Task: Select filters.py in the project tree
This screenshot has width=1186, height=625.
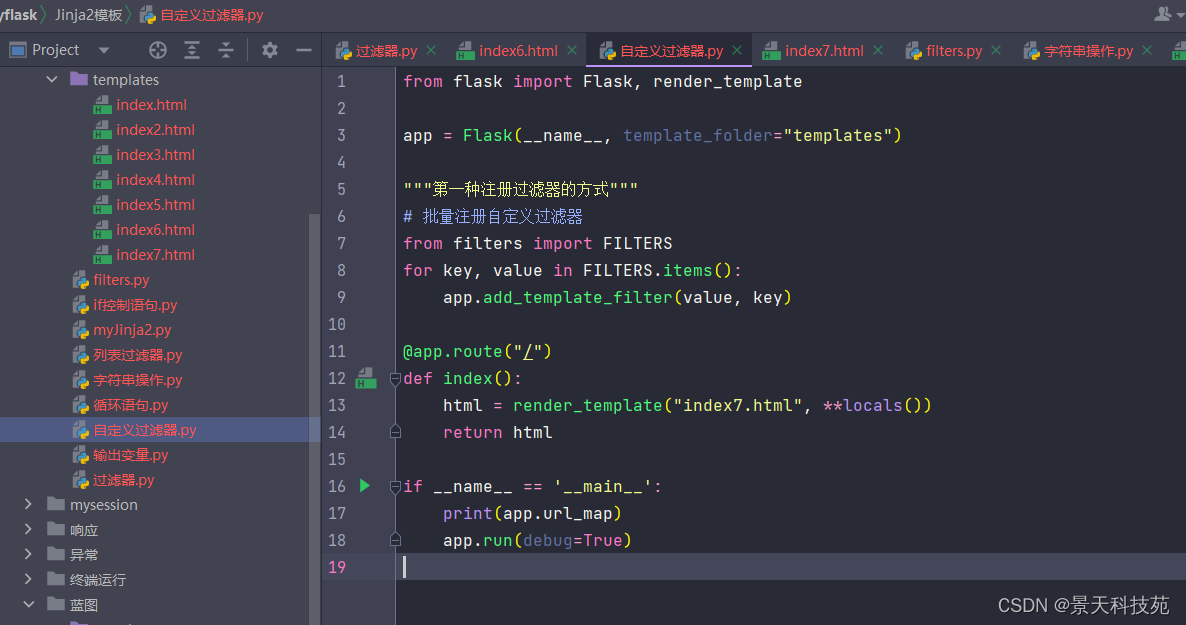Action: [121, 280]
